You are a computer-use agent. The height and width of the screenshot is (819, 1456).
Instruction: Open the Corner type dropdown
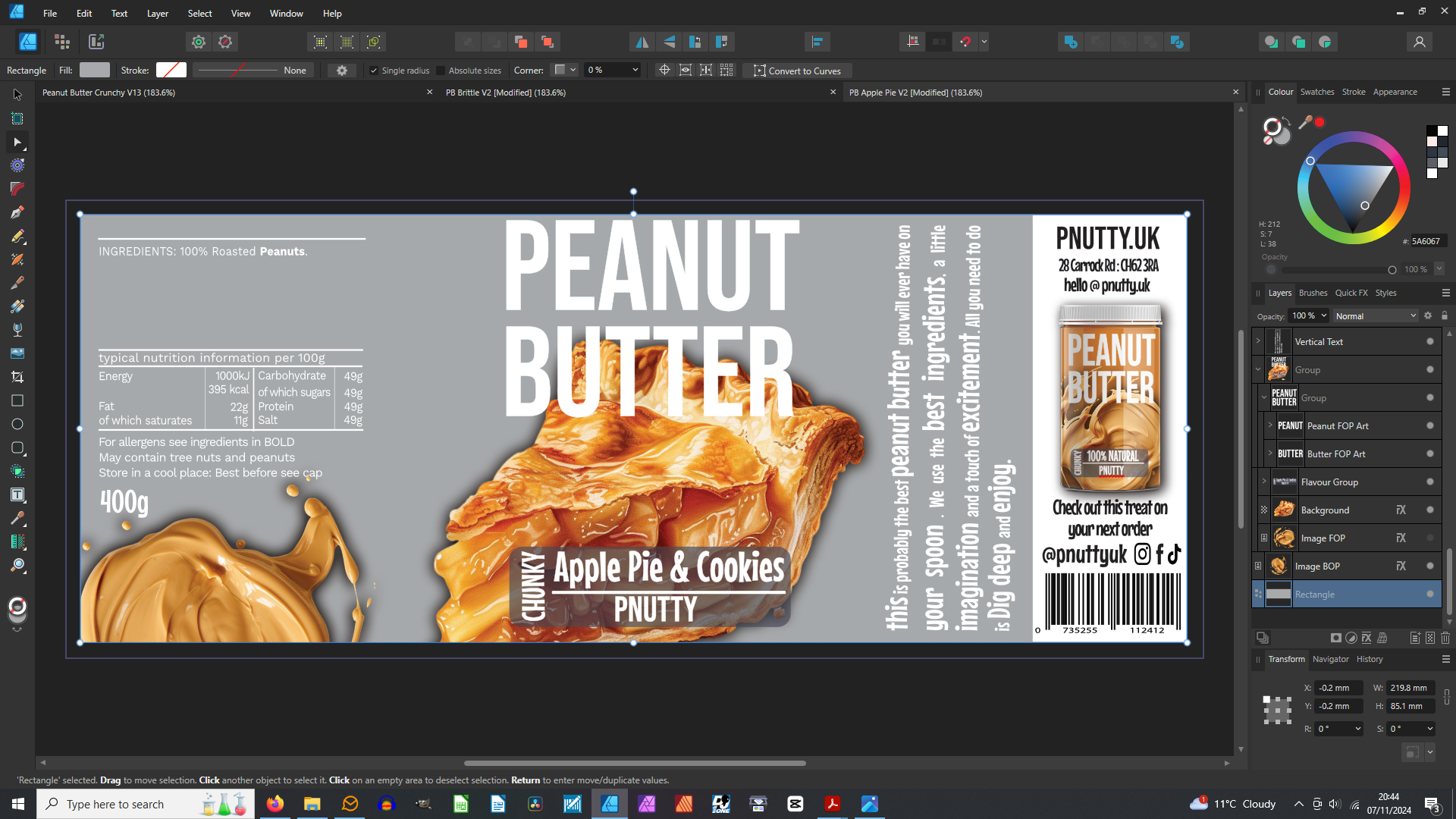click(x=565, y=71)
